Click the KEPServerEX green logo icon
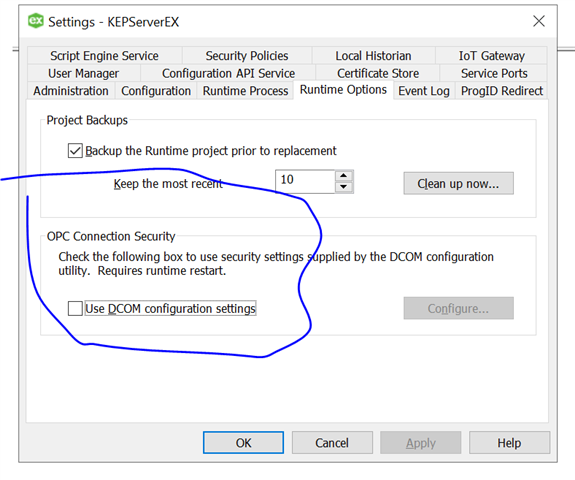This screenshot has height=480, width=575. pos(36,21)
